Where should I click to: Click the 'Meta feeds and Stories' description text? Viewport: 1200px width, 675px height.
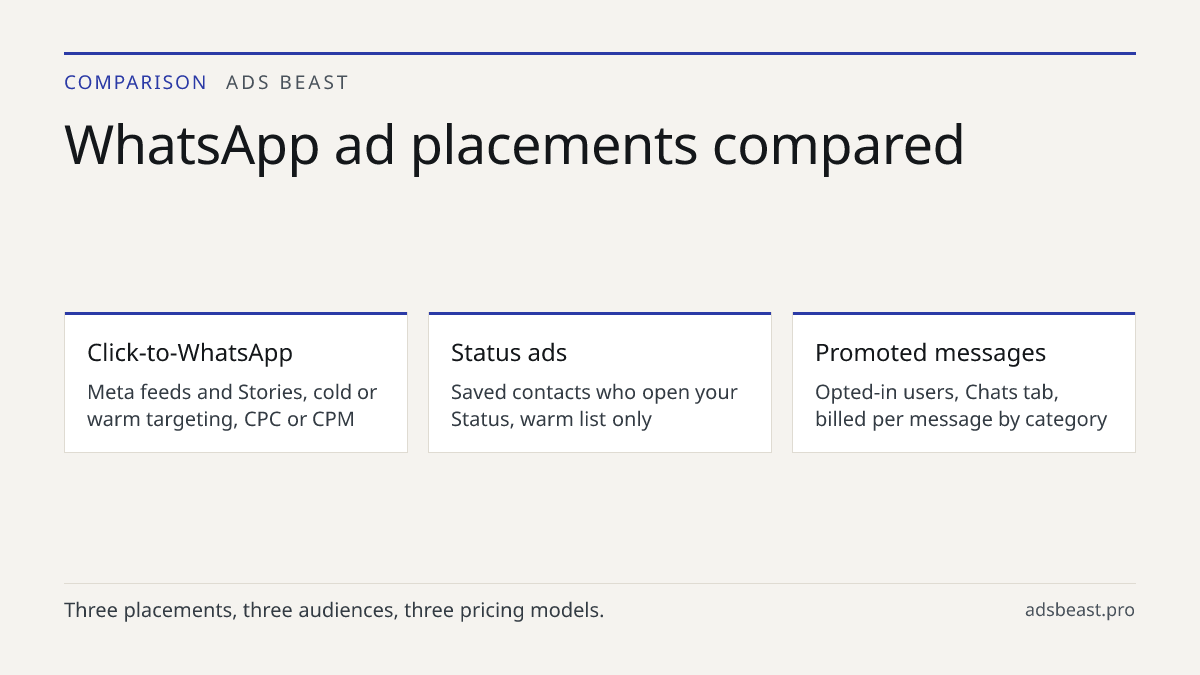tap(232, 405)
